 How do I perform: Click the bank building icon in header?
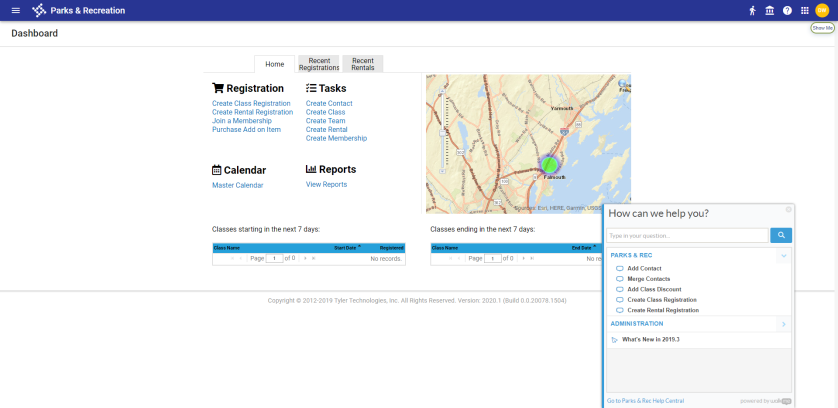pos(770,10)
